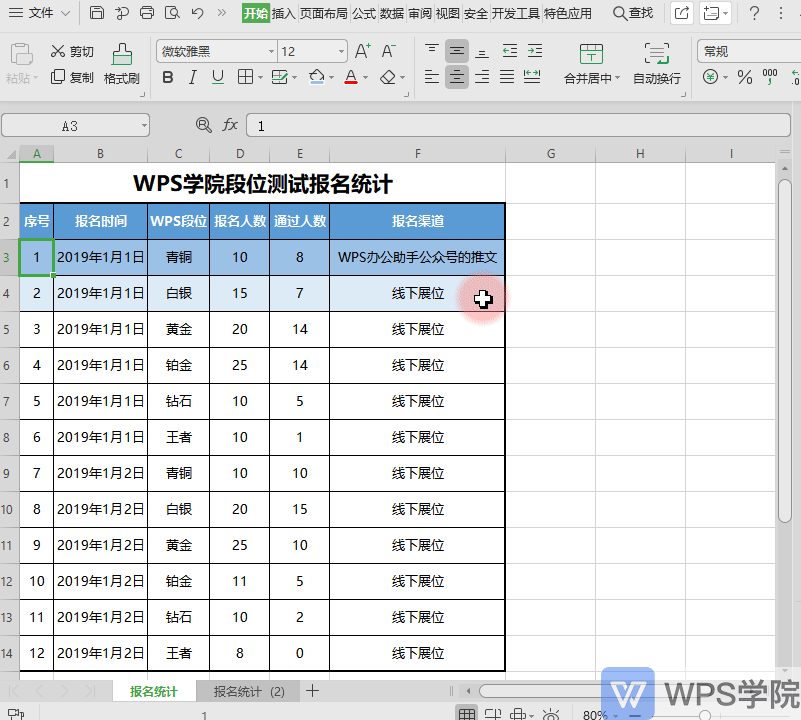Click the fx insert function icon

coord(230,125)
